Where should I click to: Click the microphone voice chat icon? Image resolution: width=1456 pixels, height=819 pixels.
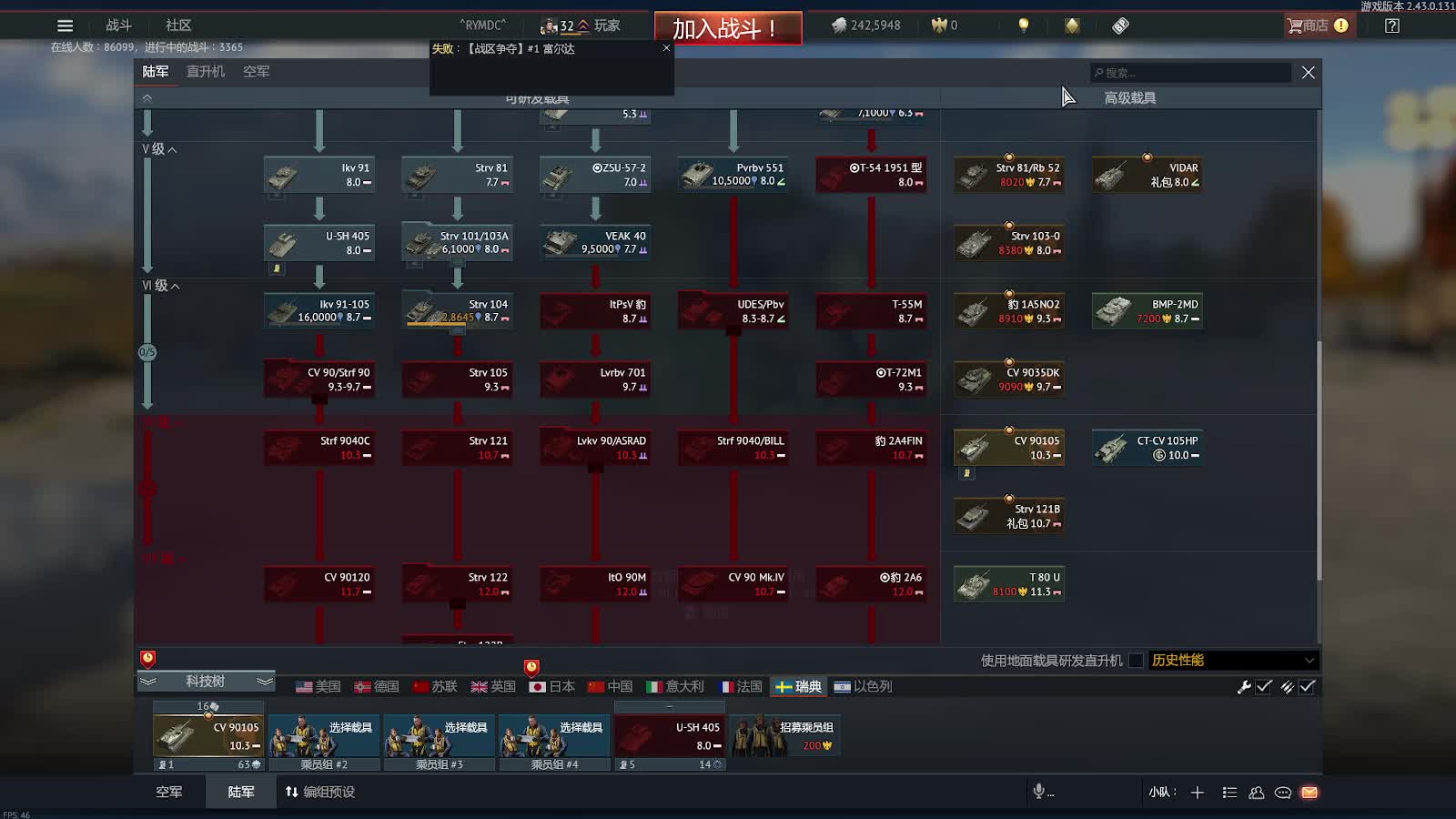click(x=1039, y=792)
